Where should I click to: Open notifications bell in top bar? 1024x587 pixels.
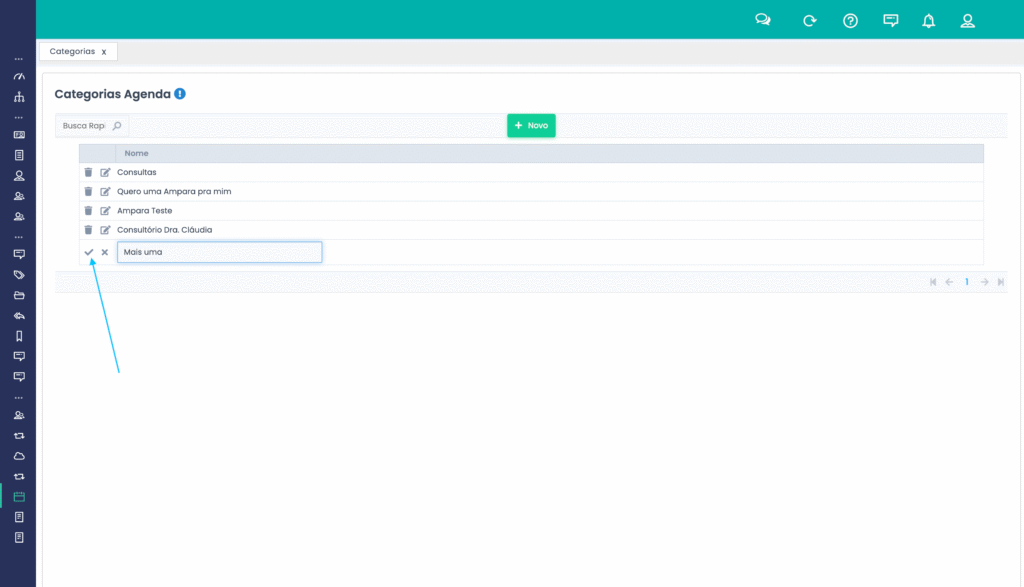[929, 21]
